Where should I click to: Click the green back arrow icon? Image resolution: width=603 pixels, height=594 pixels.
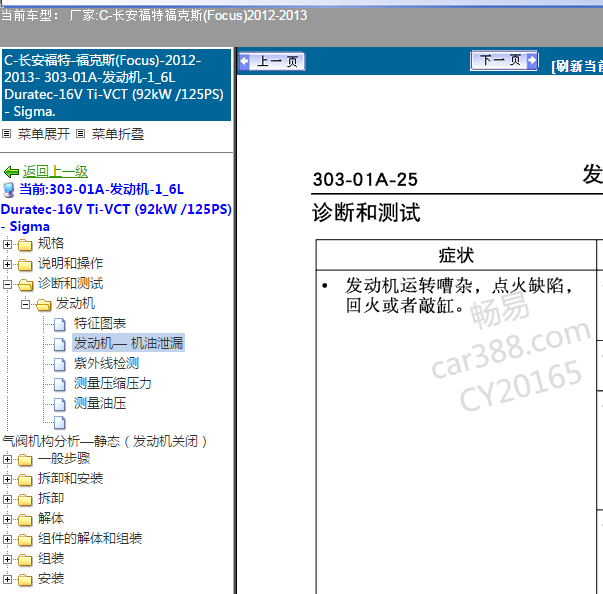(11, 172)
